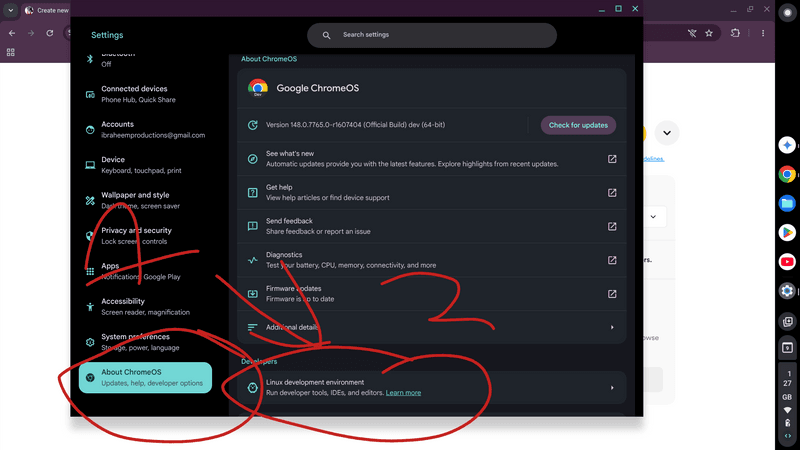The height and width of the screenshot is (450, 800).
Task: Open Accessibility settings
Action: [x=145, y=307]
